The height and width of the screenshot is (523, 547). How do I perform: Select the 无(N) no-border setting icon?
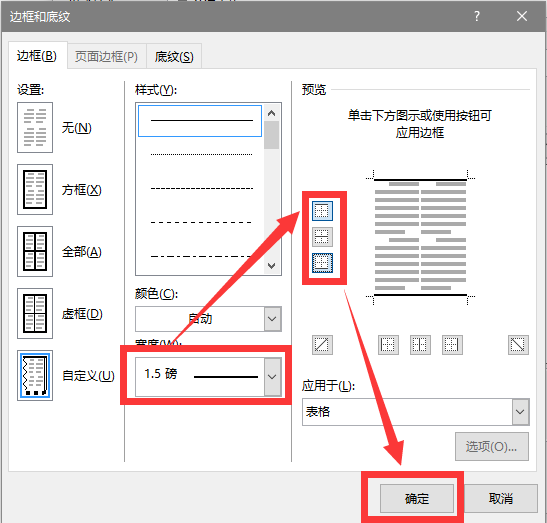pyautogui.click(x=35, y=127)
